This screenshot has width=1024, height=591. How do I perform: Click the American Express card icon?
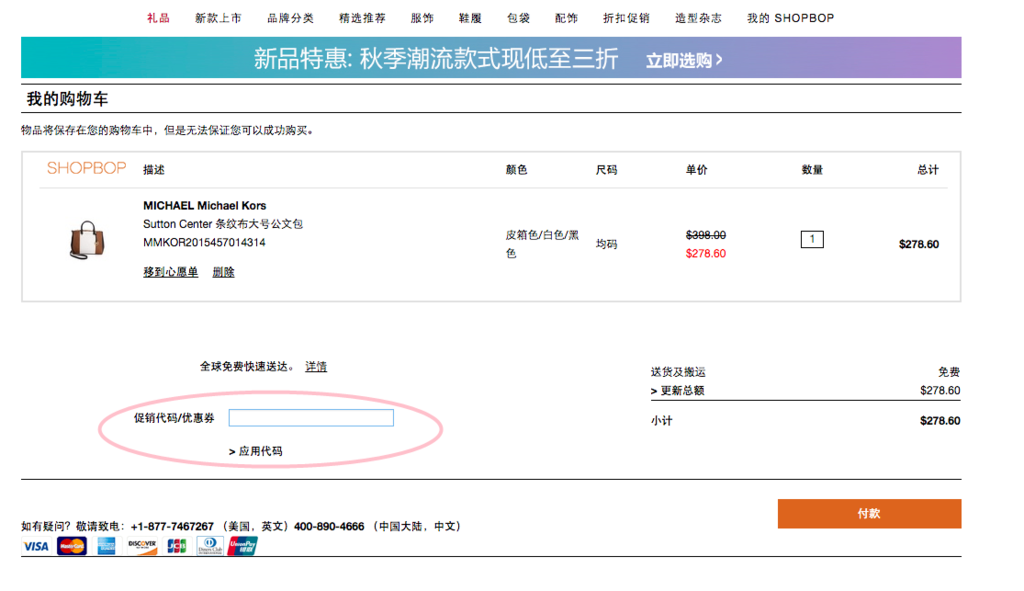point(106,546)
